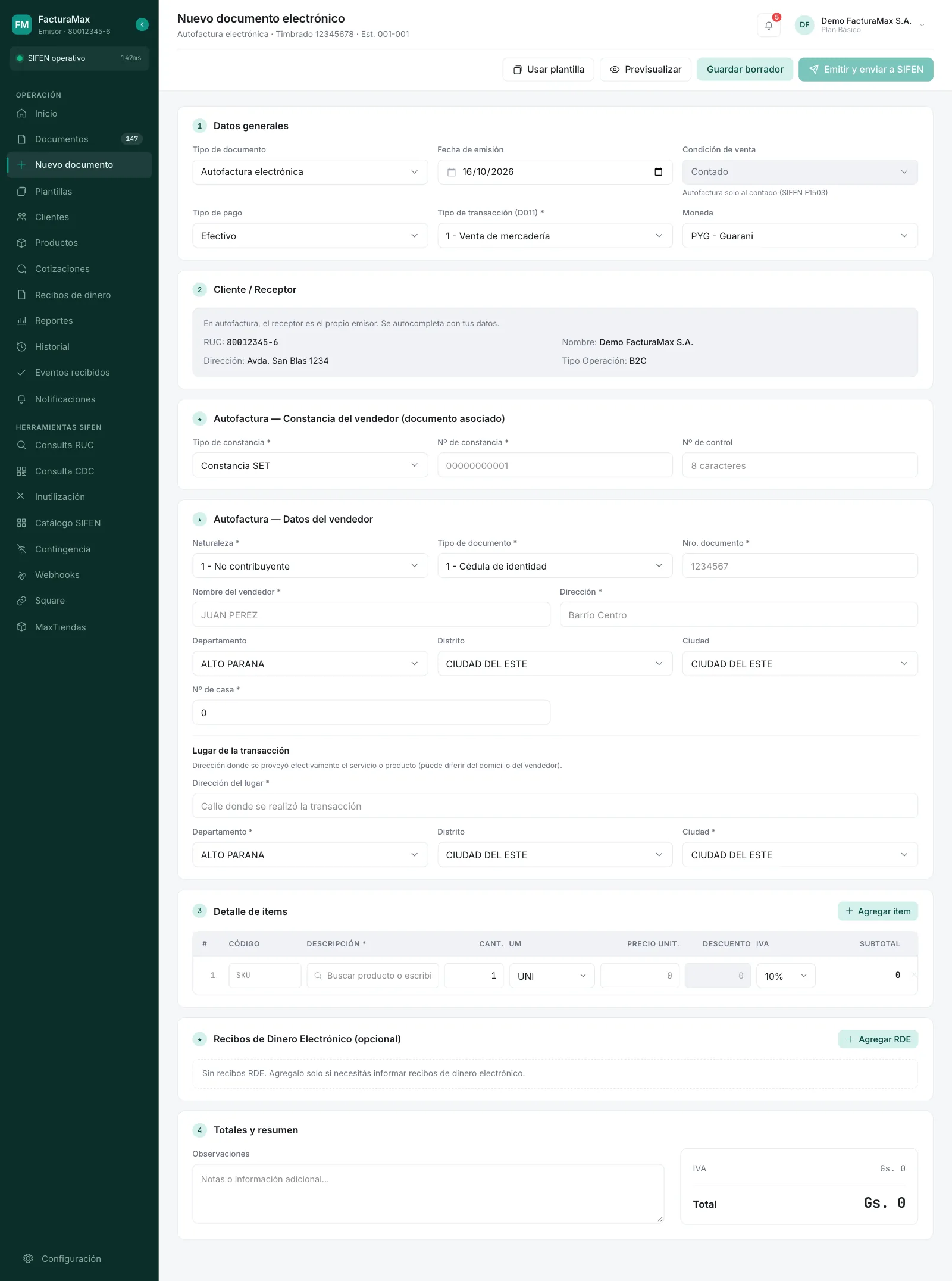Screen dimensions: 952x1281
Task: Click the Previsualizar button
Action: 645,70
